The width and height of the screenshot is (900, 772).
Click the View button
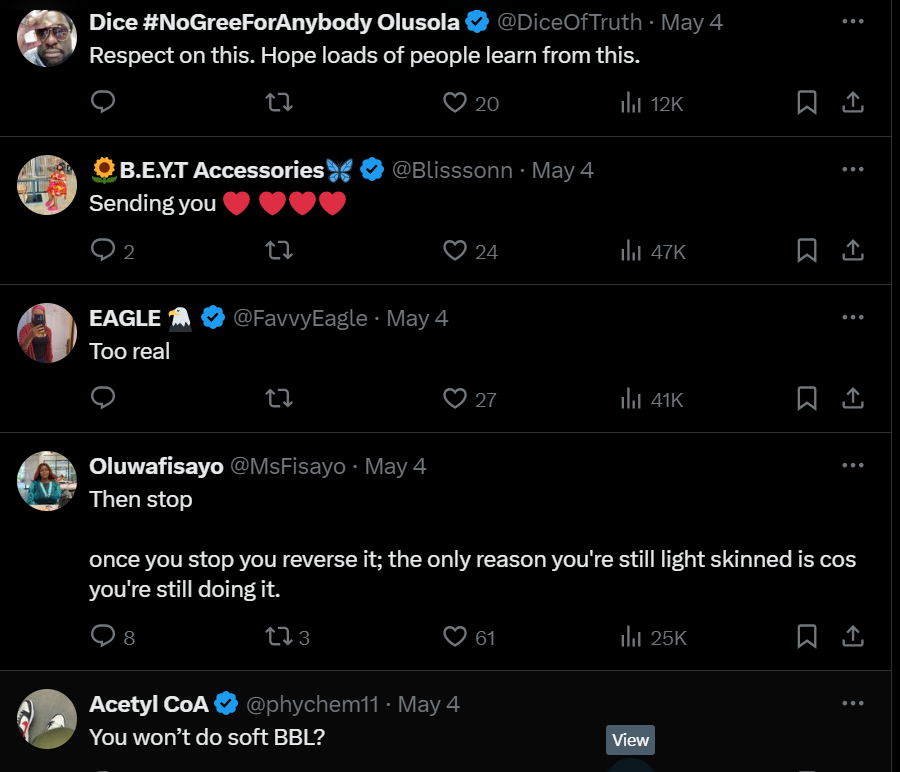(630, 740)
